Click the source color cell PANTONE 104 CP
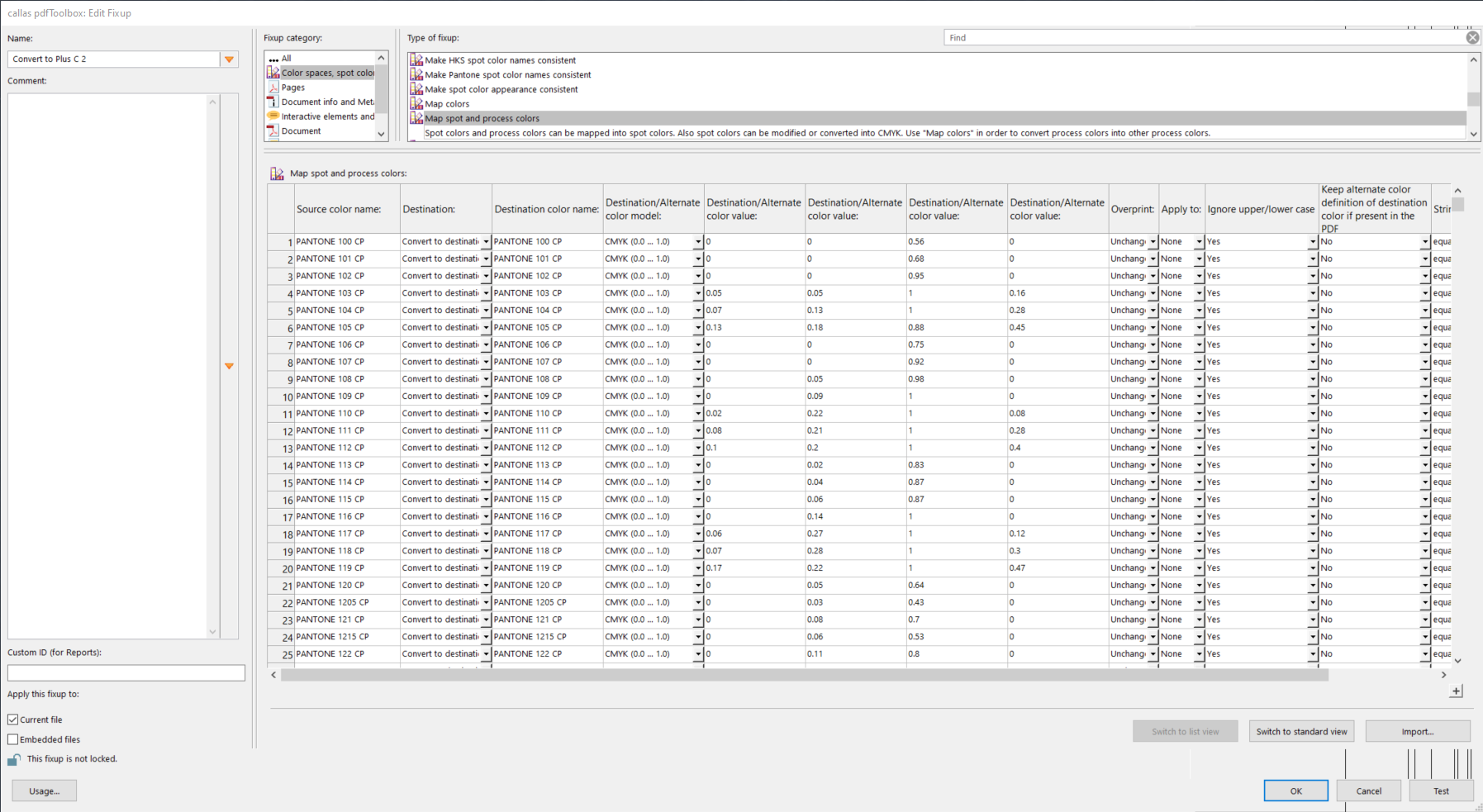The width and height of the screenshot is (1483, 812). [x=347, y=311]
